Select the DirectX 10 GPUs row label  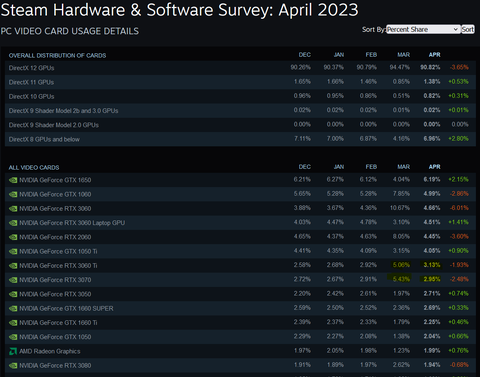click(x=31, y=97)
